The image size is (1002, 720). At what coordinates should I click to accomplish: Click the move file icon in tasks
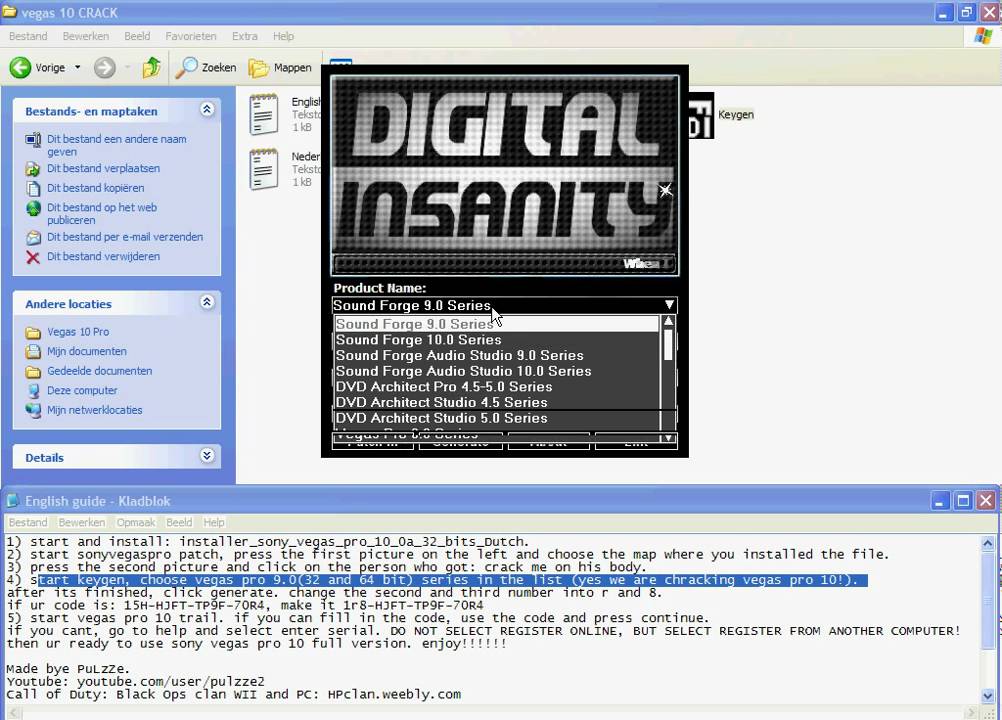tap(33, 169)
